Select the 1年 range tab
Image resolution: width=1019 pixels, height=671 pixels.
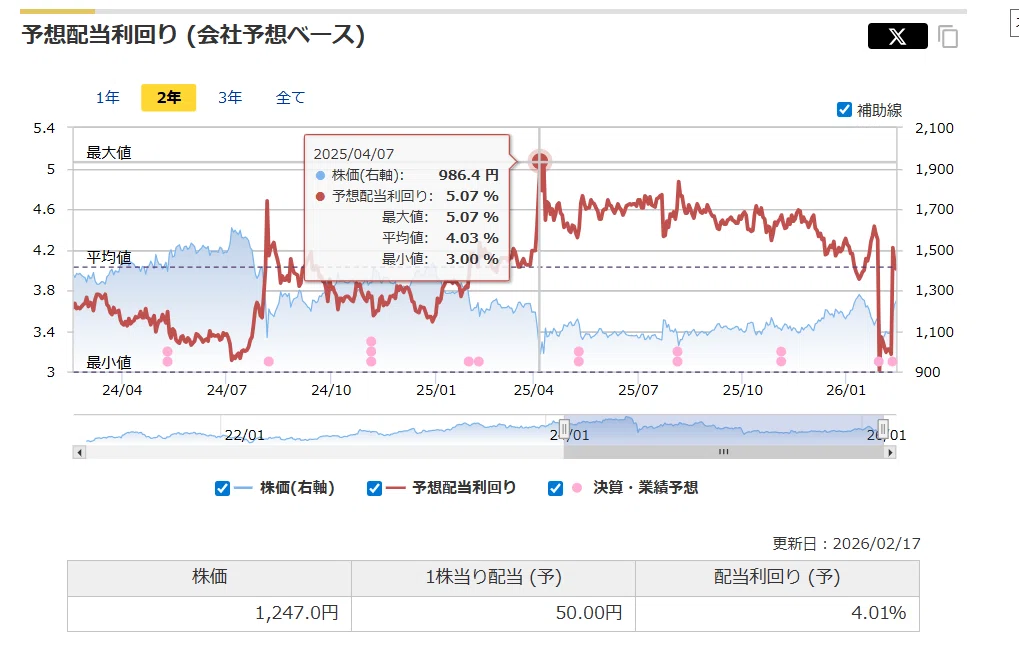[108, 97]
